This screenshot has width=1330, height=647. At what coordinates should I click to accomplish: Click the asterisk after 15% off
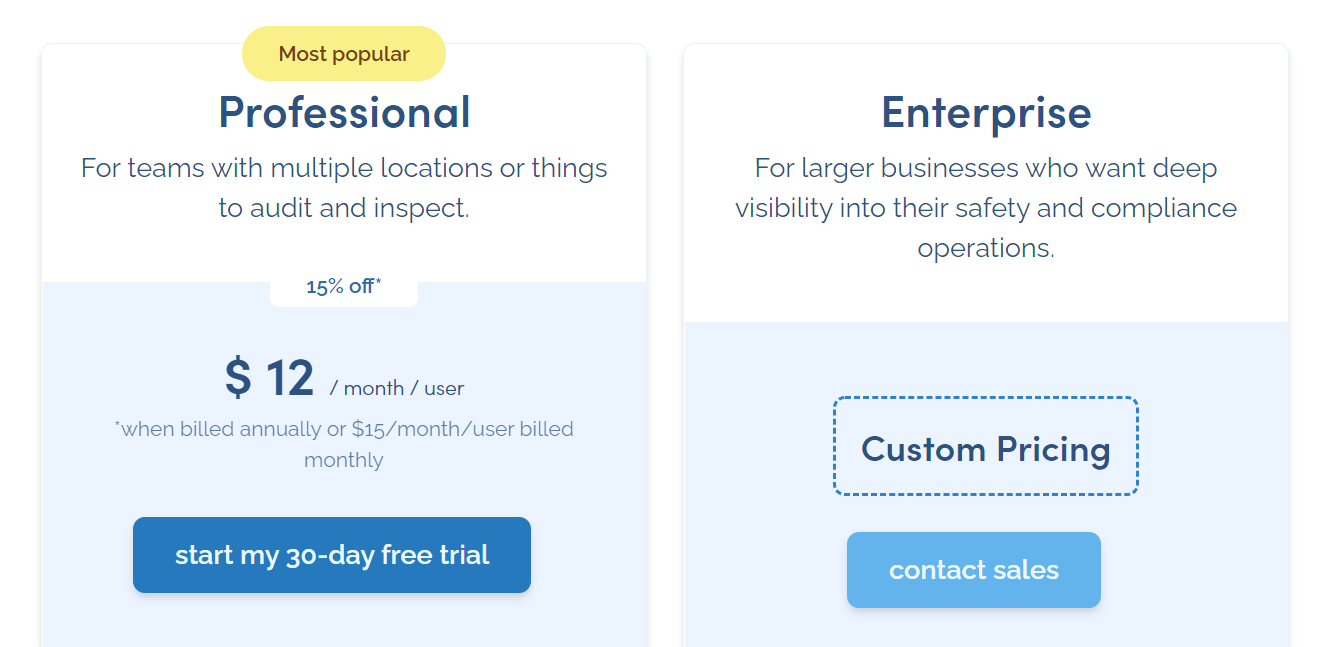click(x=378, y=283)
